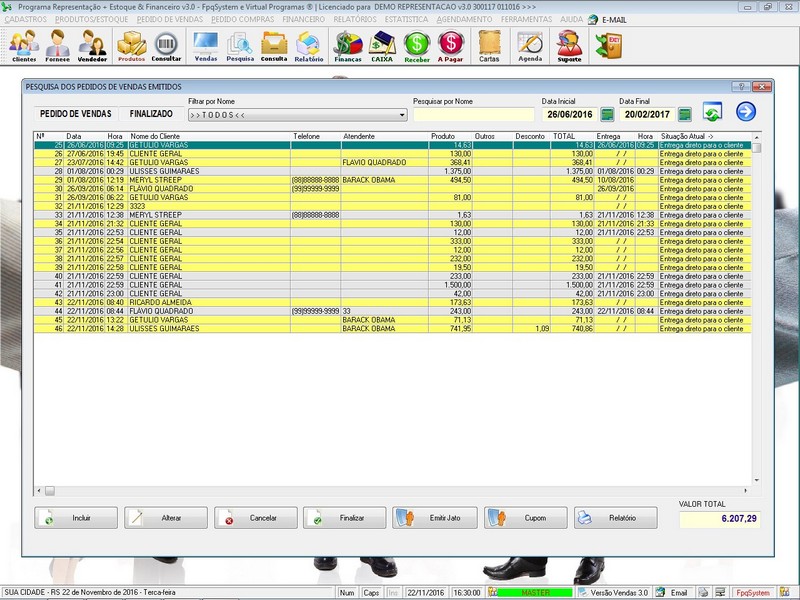Open the Clientes toolbar icon

coord(24,46)
